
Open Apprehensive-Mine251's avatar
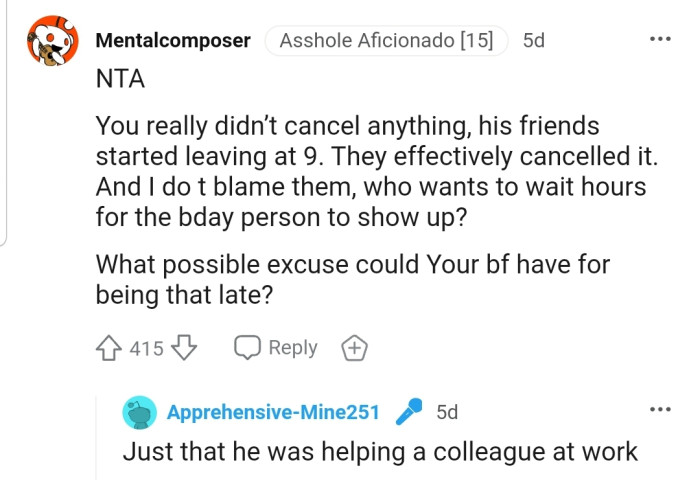click(139, 412)
